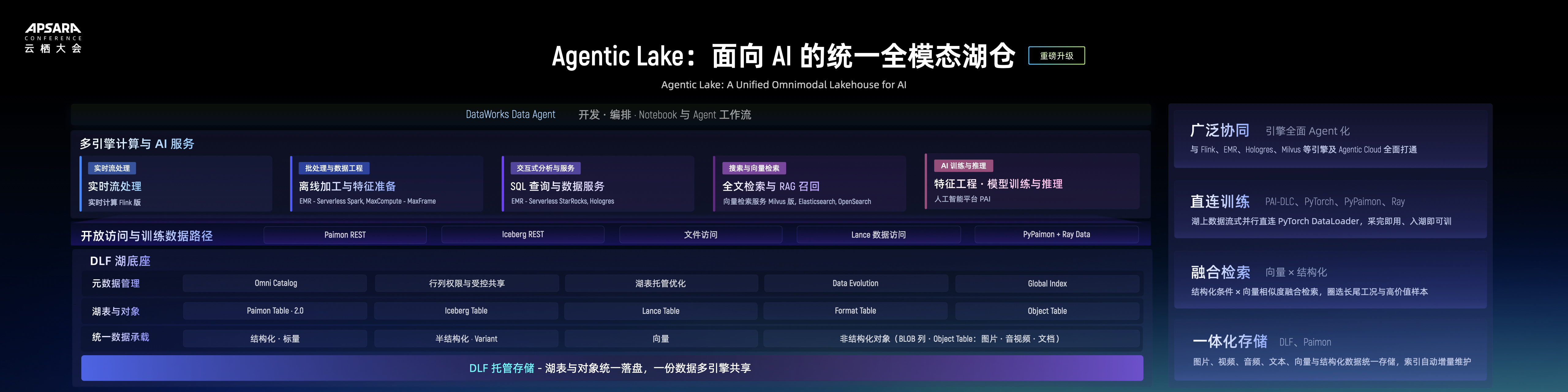
Task: Click the DLF 湖底座 heading
Action: [120, 261]
